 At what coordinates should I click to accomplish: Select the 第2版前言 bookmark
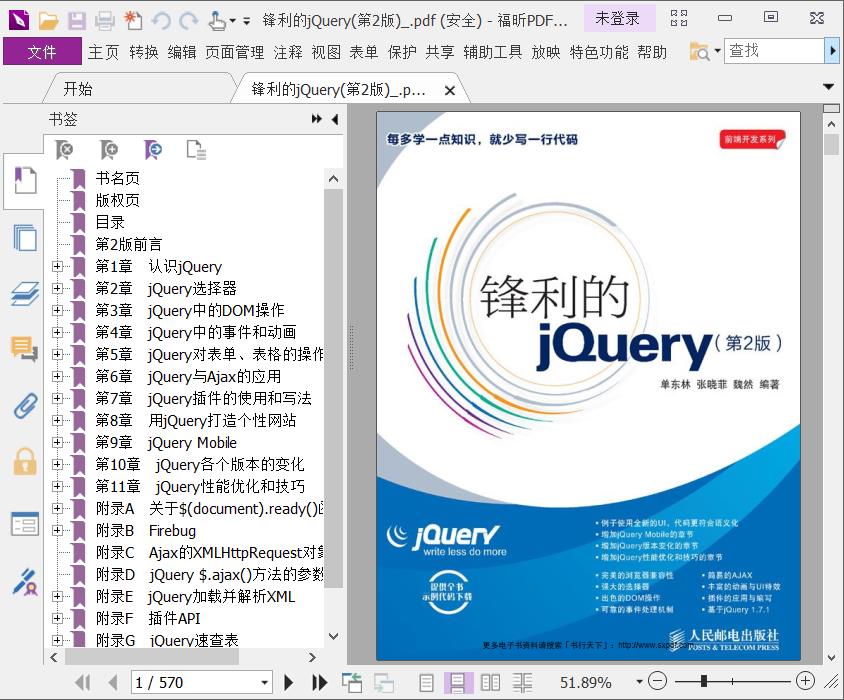(129, 244)
